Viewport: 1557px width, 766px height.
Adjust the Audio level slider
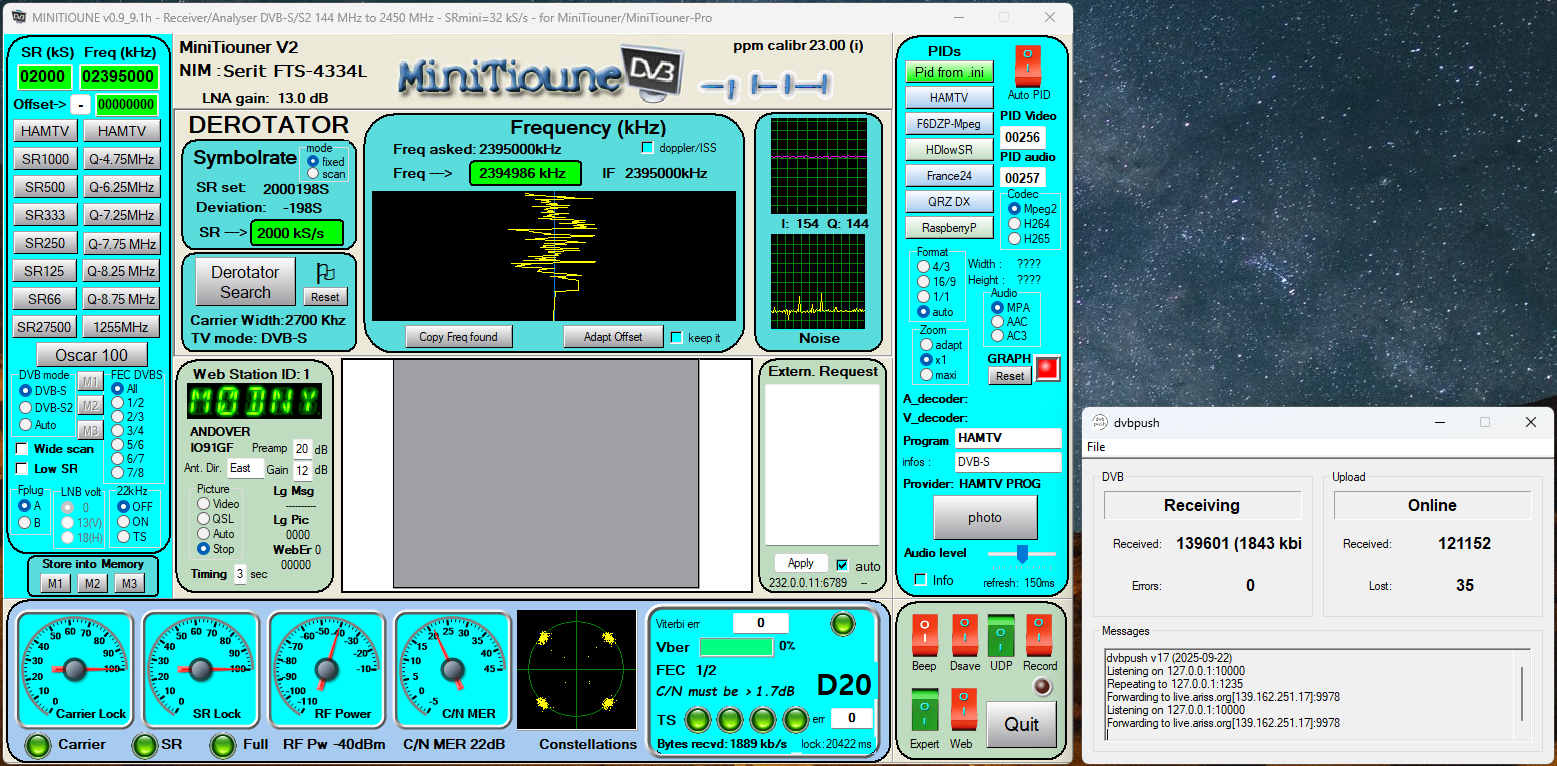(x=1021, y=553)
